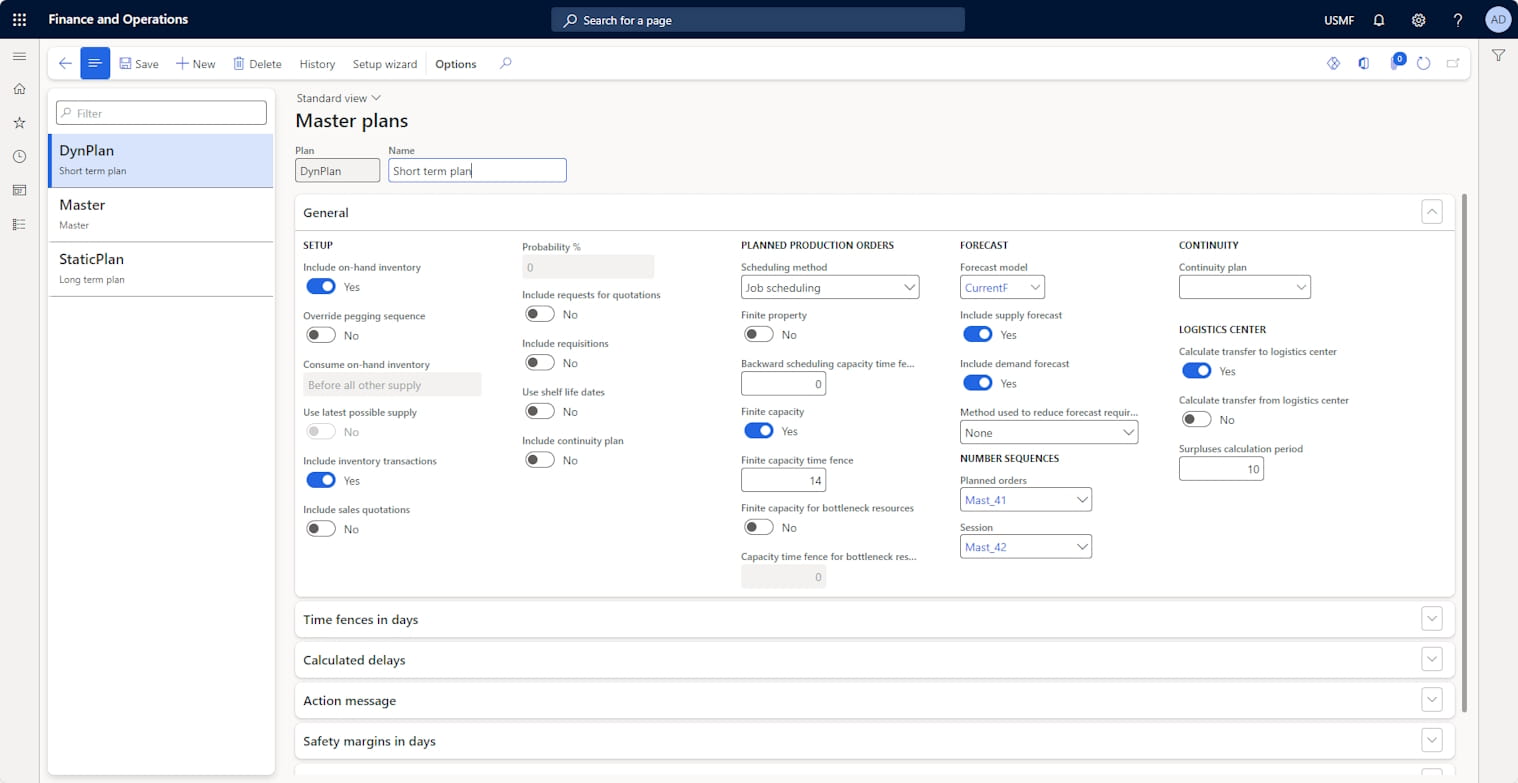
Task: Enable Include sales quotations toggle
Action: coord(321,528)
